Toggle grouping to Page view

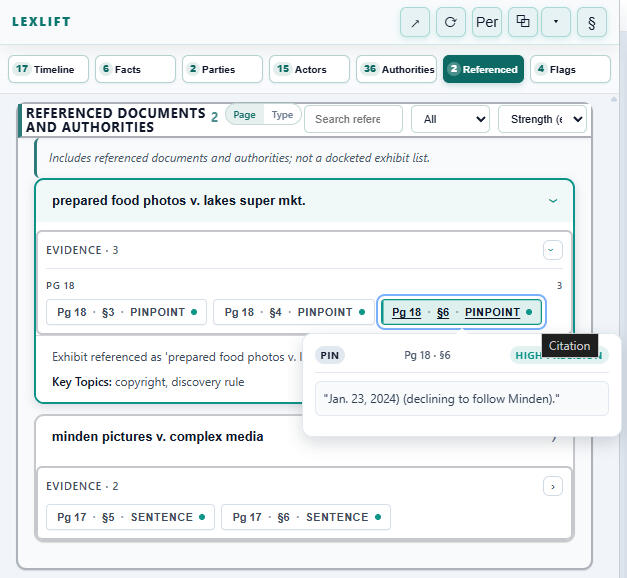pyautogui.click(x=244, y=115)
